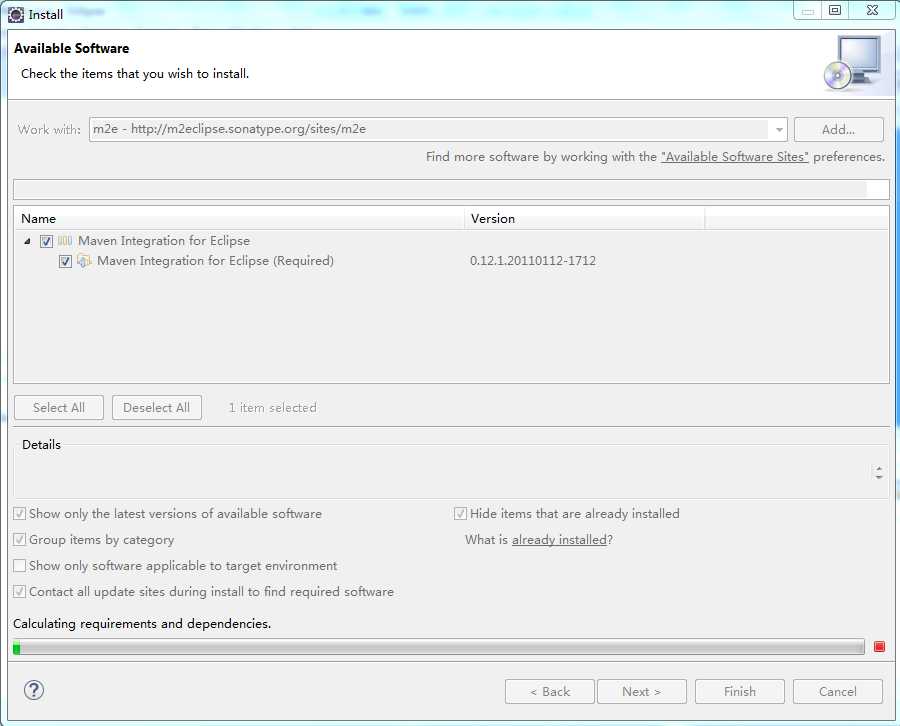
Task: Click the Details text area
Action: (442, 473)
